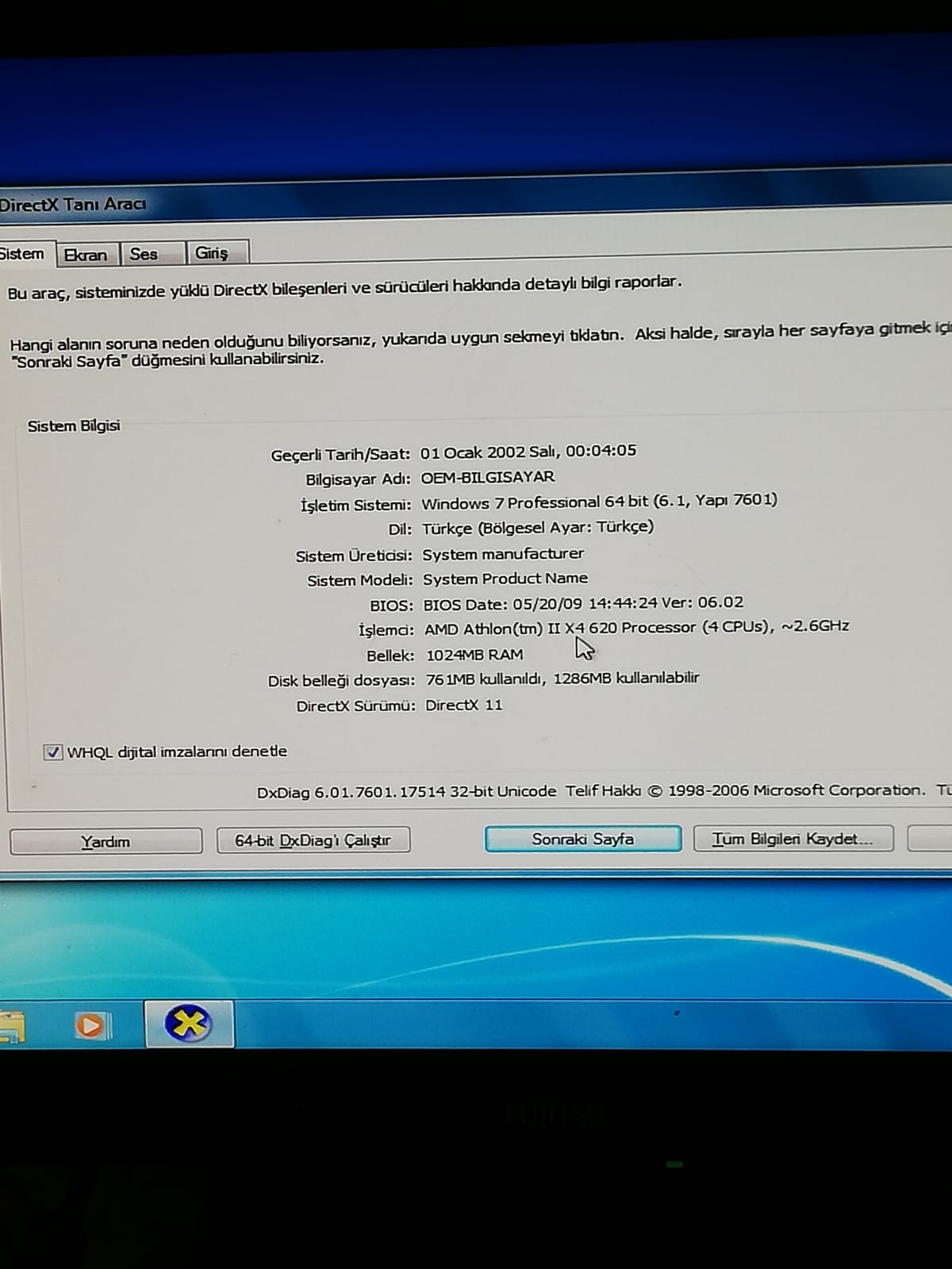Click the Türkçe (Bölgesel Ayar: Türkçe) value

(x=538, y=528)
